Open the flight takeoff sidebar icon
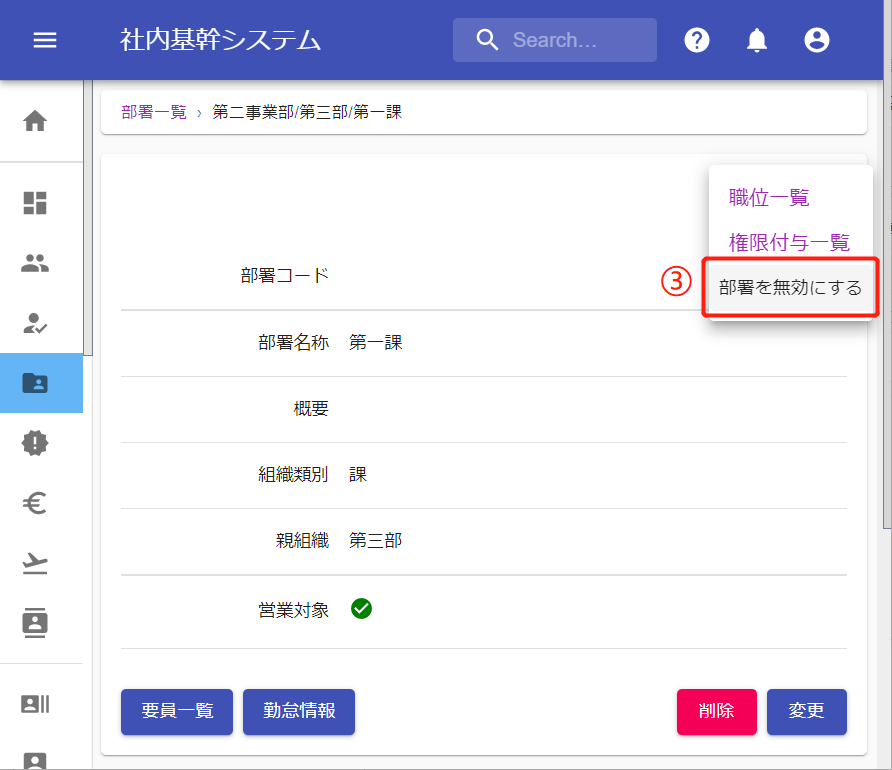The width and height of the screenshot is (892, 770). (35, 564)
